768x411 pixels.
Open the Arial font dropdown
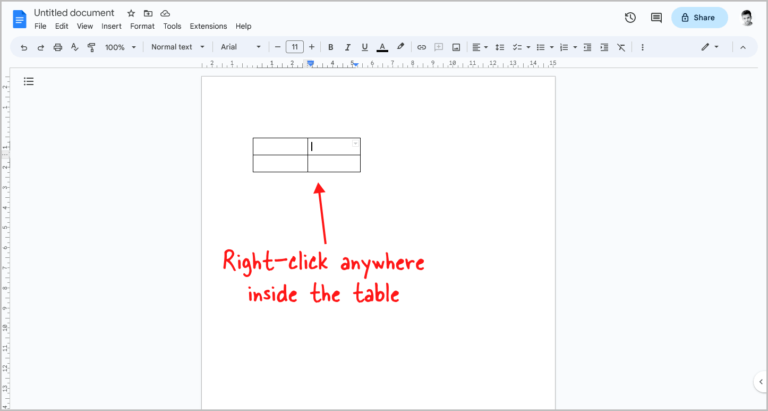click(240, 47)
